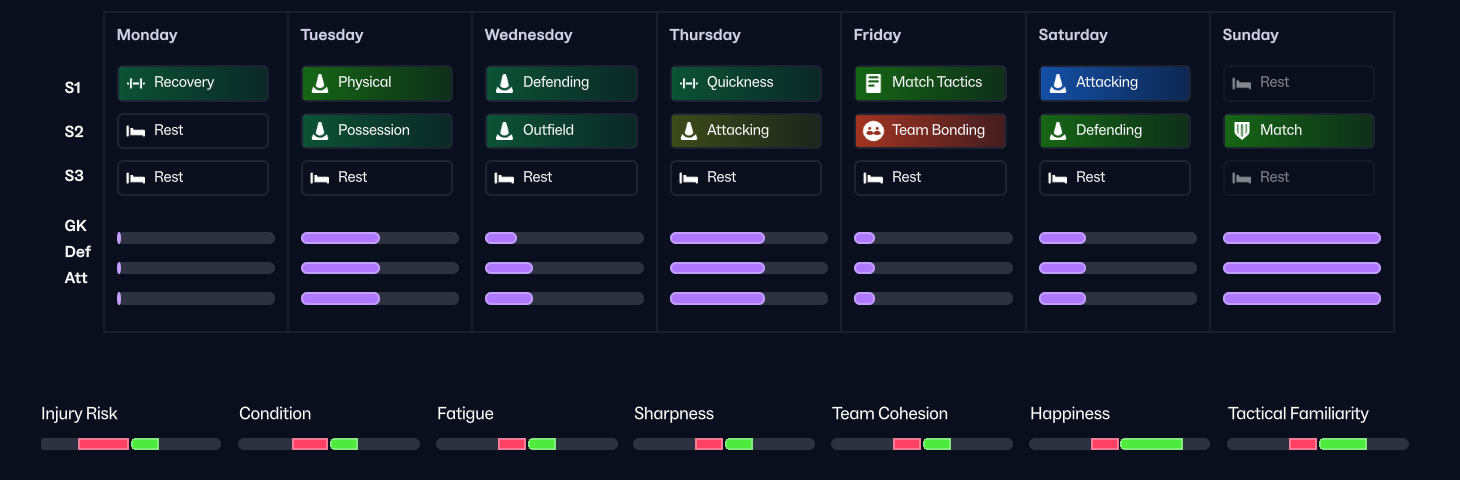This screenshot has width=1460, height=480.
Task: Click the Happiness indicator bar
Action: (1119, 444)
